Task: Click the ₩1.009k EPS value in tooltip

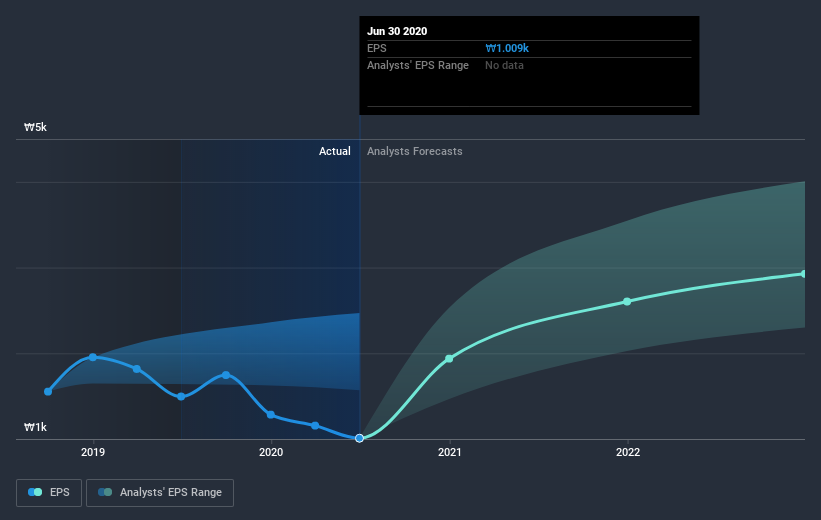Action: pos(507,48)
